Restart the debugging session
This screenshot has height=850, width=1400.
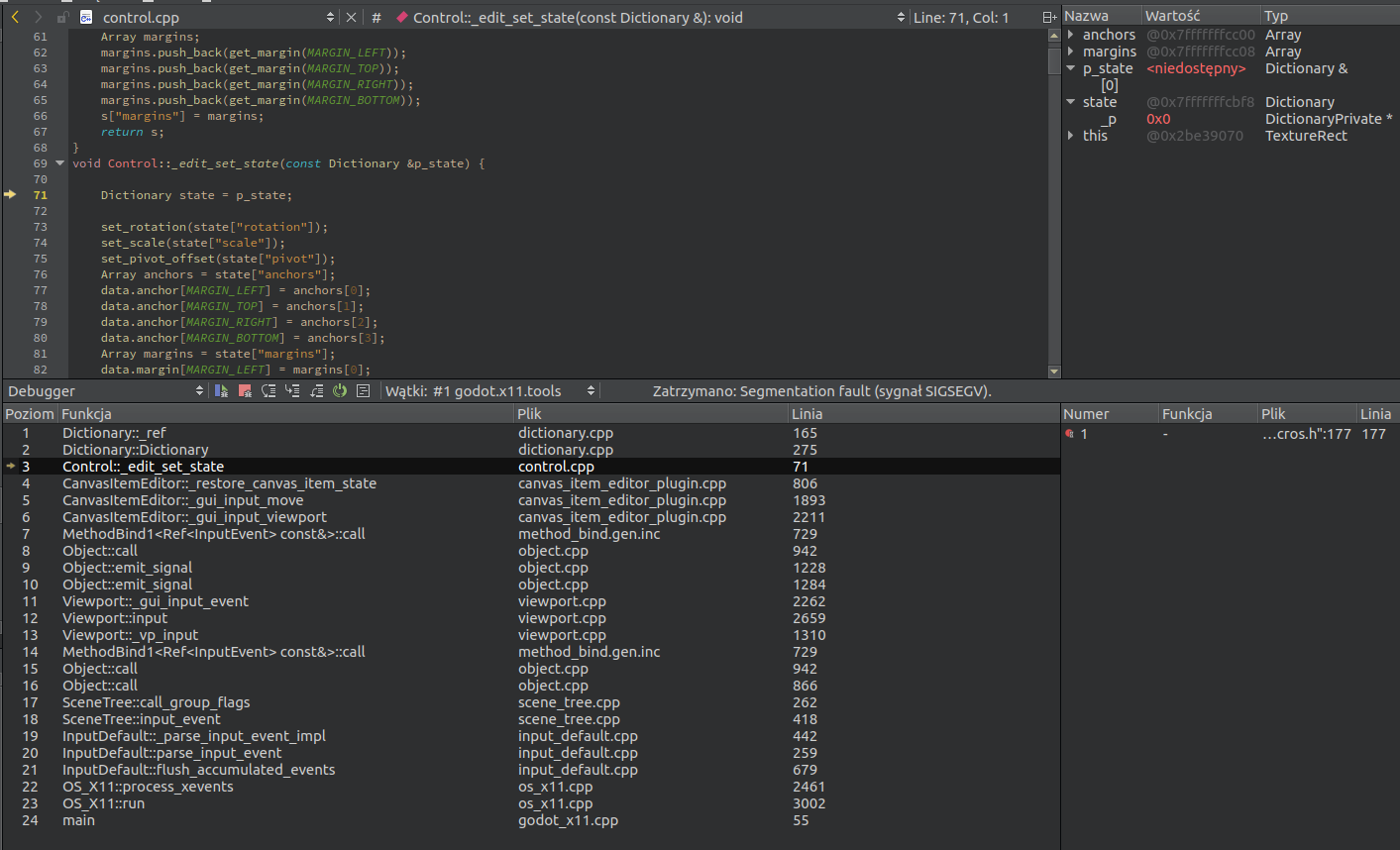click(x=340, y=390)
